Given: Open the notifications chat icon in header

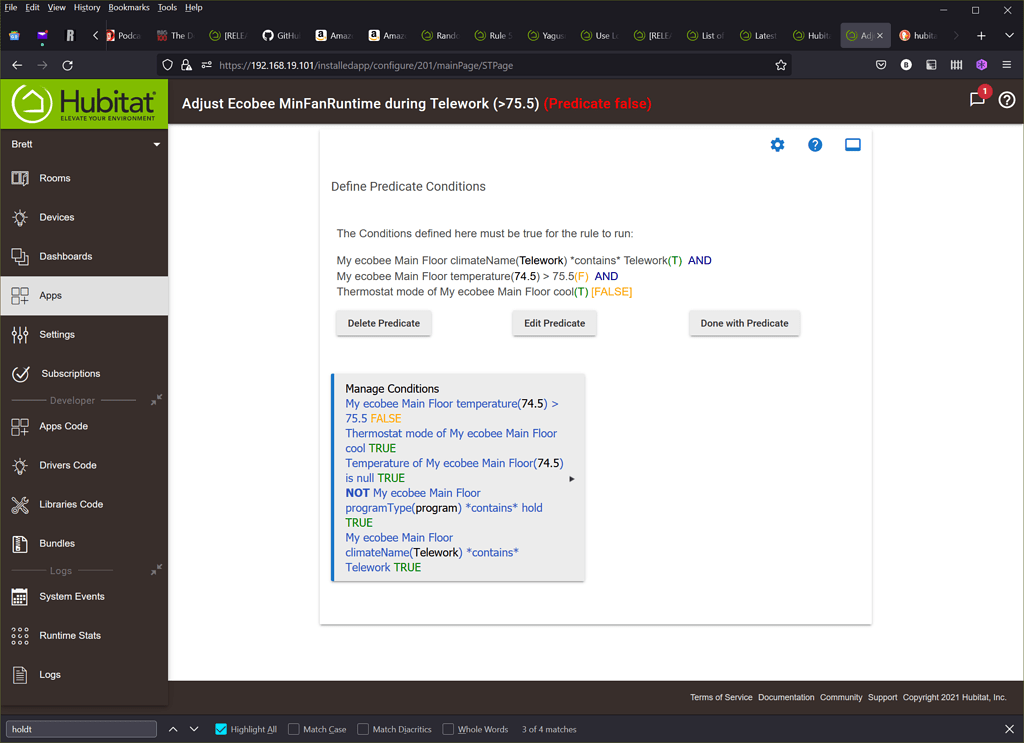Looking at the screenshot, I should (x=977, y=99).
